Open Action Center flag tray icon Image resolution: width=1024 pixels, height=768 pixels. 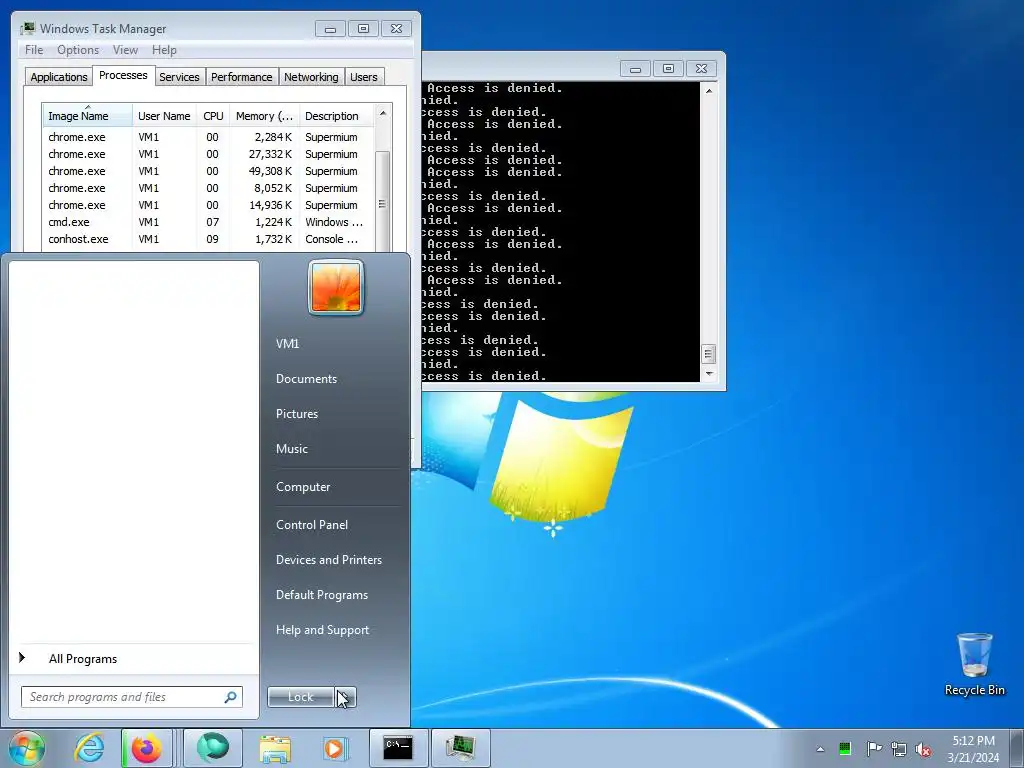[x=873, y=749]
